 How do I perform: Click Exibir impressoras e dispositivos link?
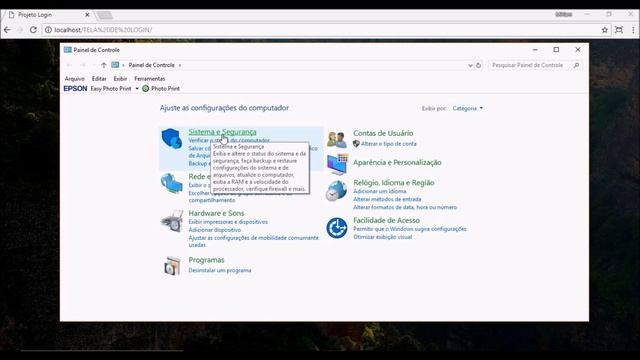point(228,222)
